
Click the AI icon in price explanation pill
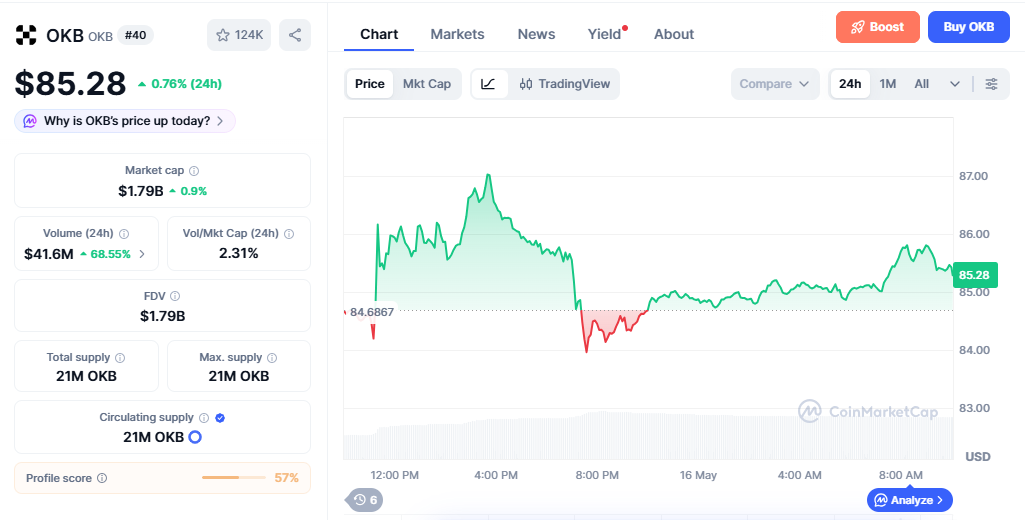point(29,121)
